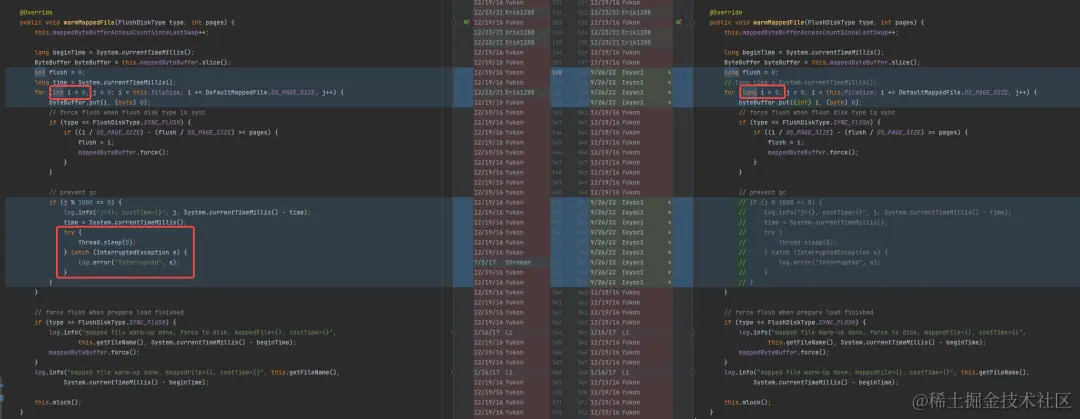1080x419 pixels.
Task: Click 'byteBuffer.put(i, (byte) 0);' in left pane
Action: coord(99,102)
